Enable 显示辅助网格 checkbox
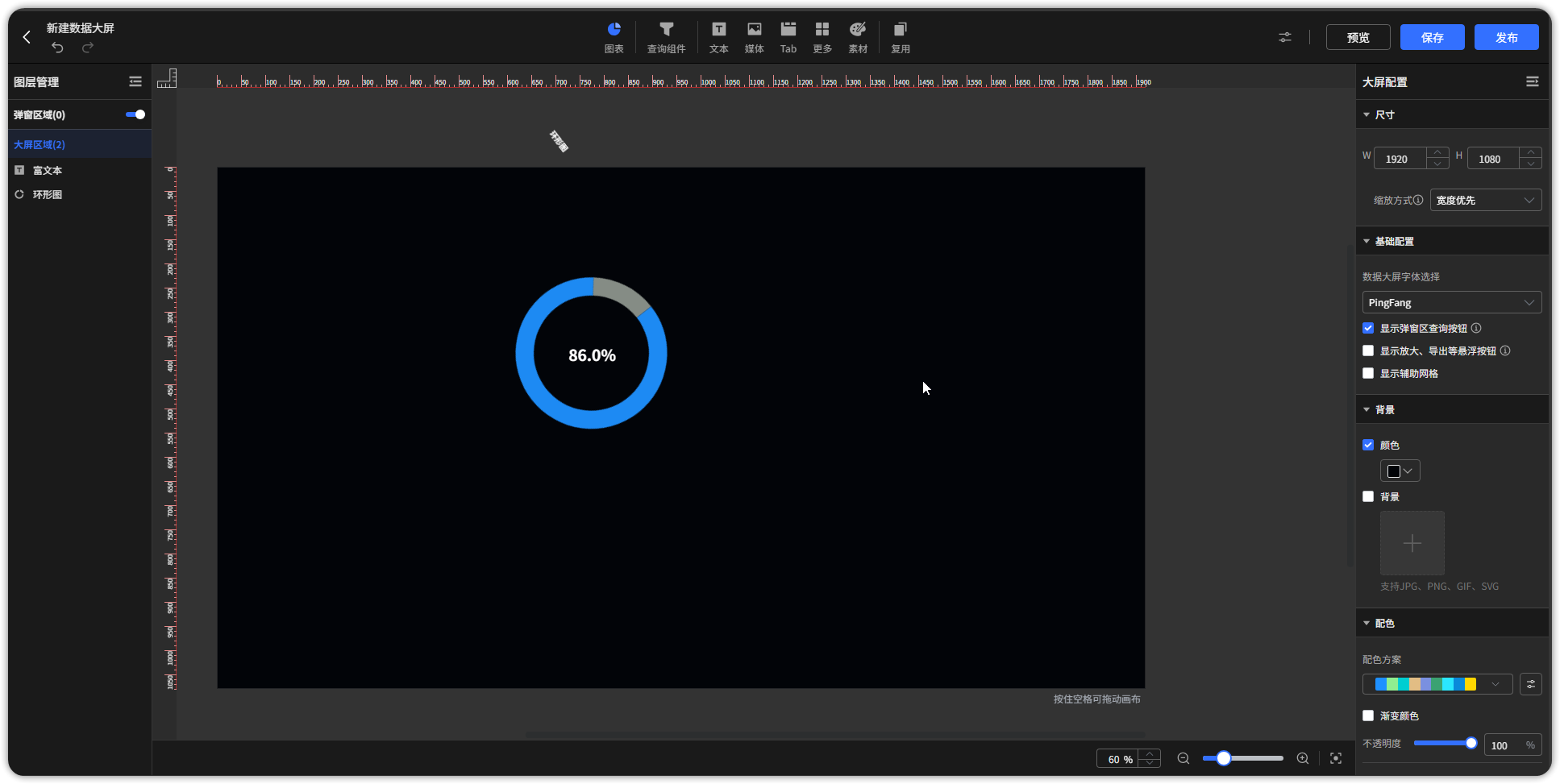The image size is (1560, 784). pyautogui.click(x=1368, y=373)
